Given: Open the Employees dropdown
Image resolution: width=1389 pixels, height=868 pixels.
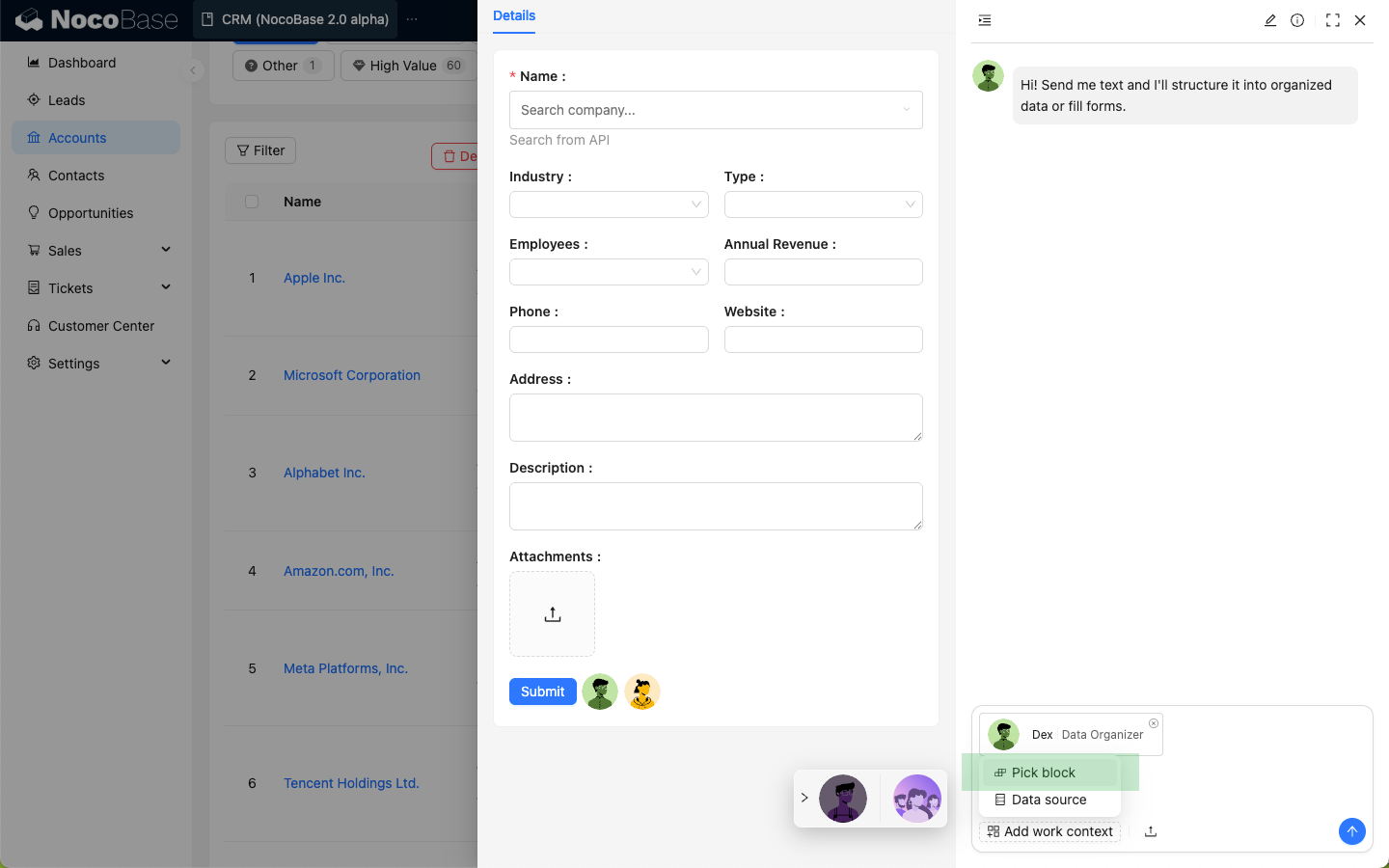Looking at the screenshot, I should pos(609,272).
